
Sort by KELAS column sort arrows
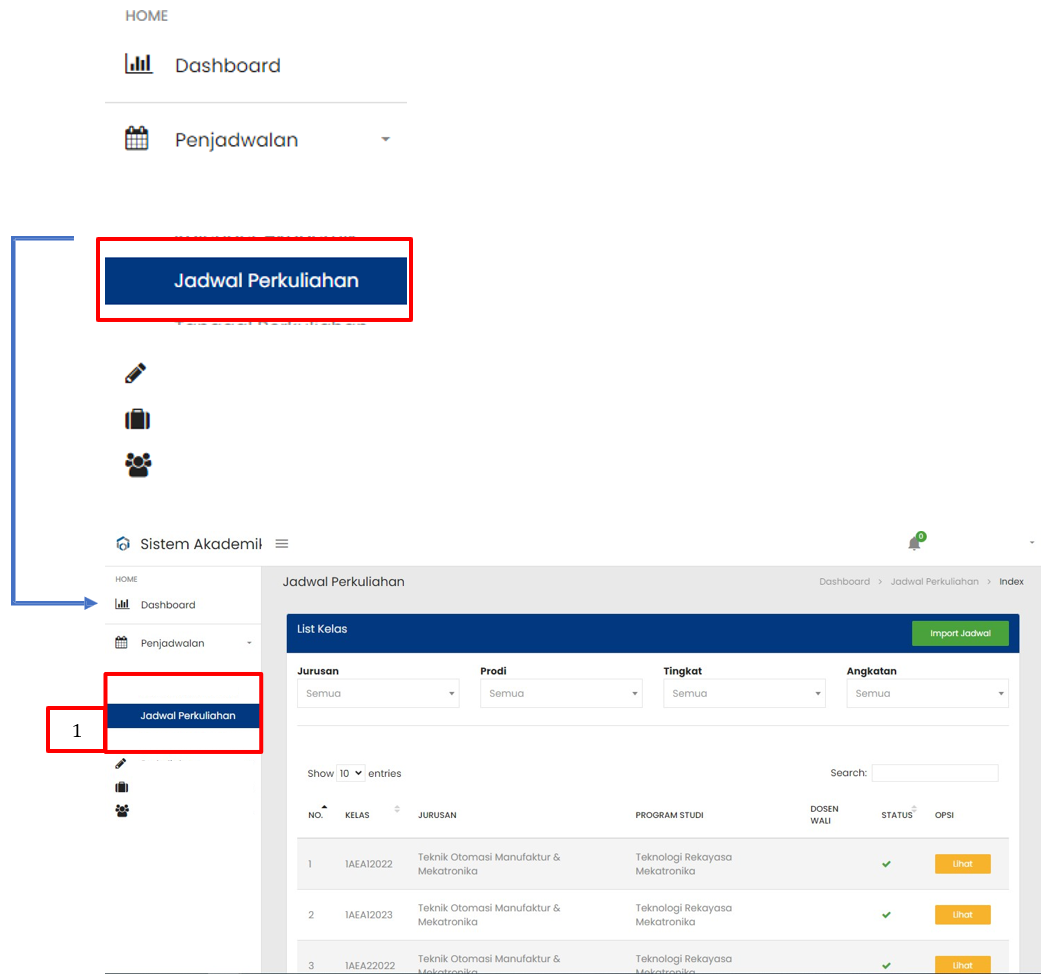[397, 809]
